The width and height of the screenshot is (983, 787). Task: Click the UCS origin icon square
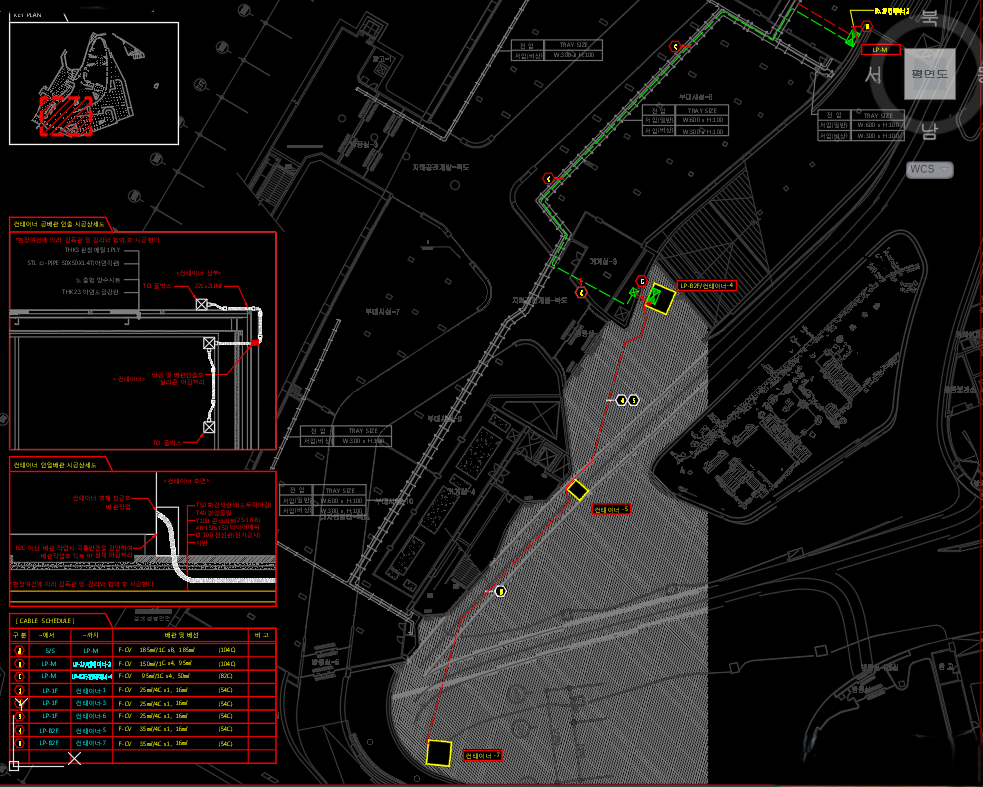pos(14,766)
